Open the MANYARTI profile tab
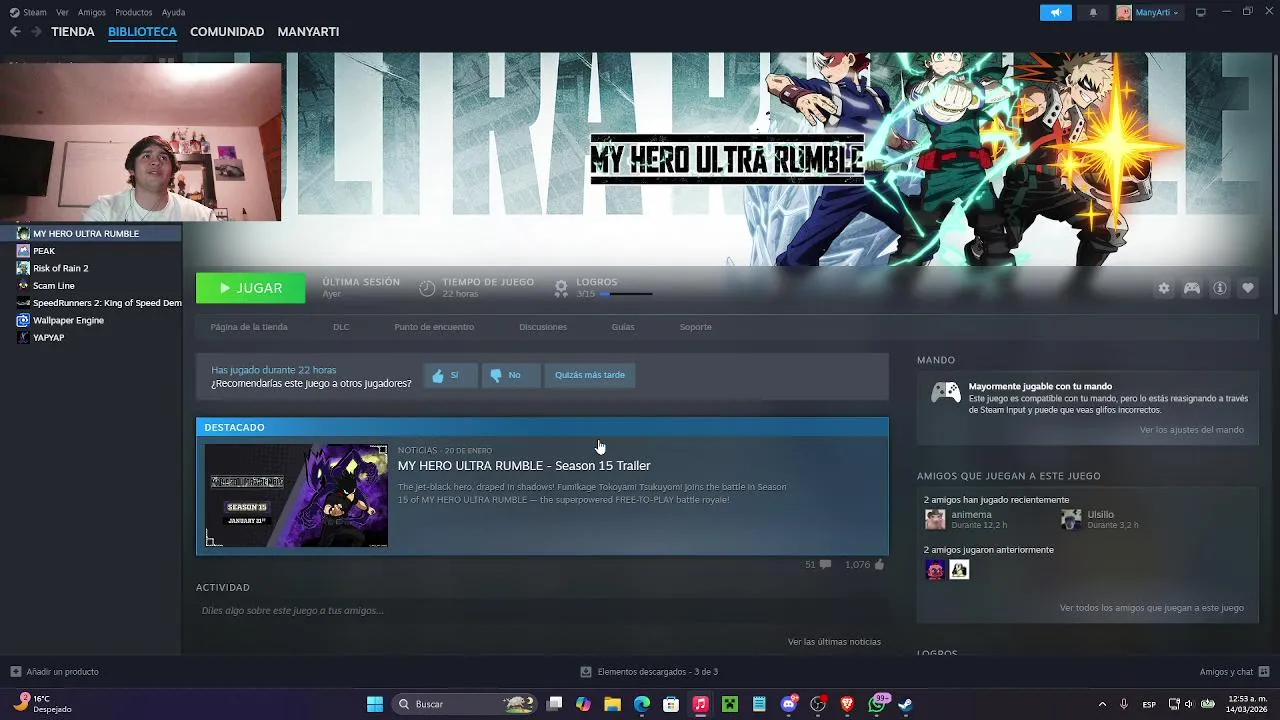The height and width of the screenshot is (720, 1280). click(308, 32)
